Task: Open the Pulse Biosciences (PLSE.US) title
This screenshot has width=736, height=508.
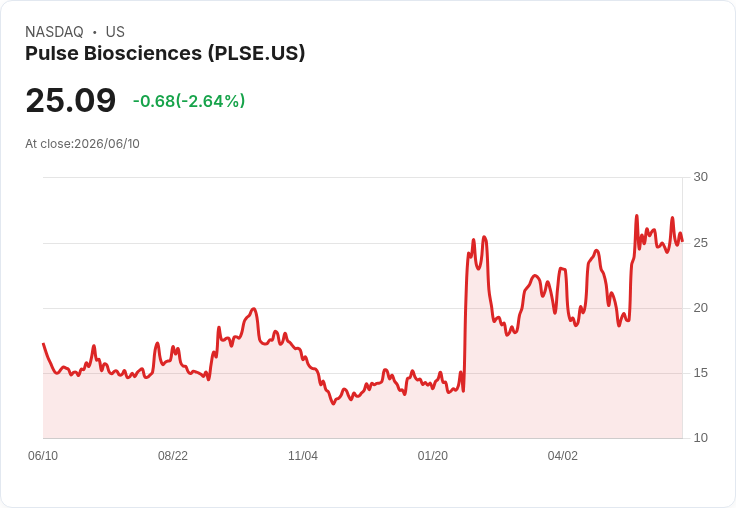Action: click(x=165, y=53)
